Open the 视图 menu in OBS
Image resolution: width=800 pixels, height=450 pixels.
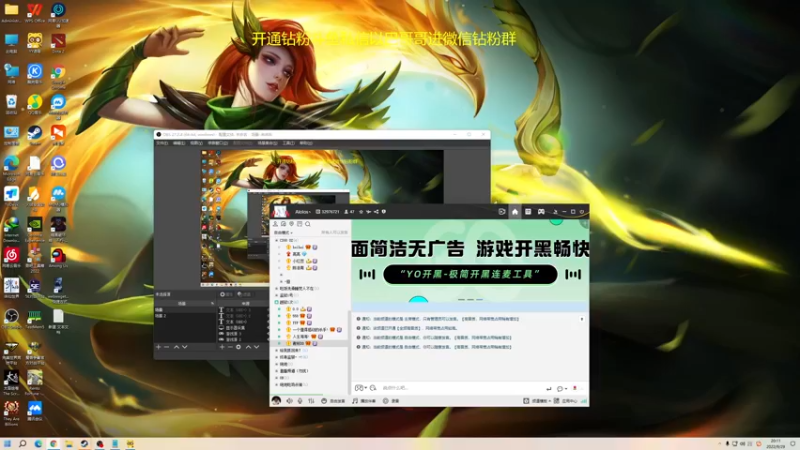tap(196, 143)
